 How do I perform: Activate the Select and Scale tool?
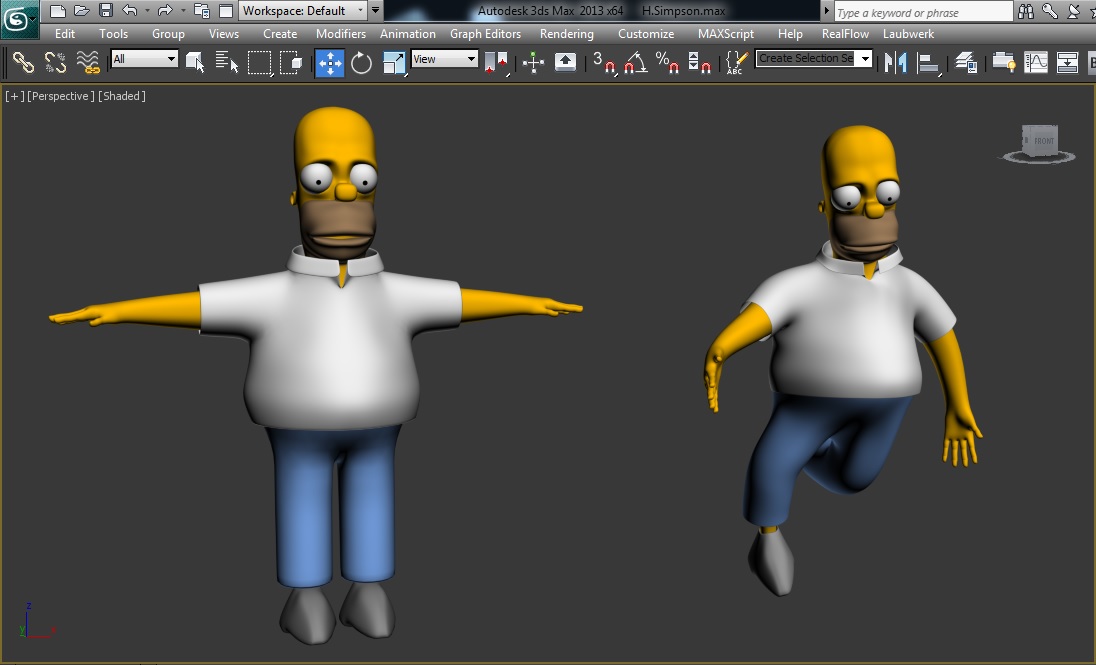(x=394, y=63)
